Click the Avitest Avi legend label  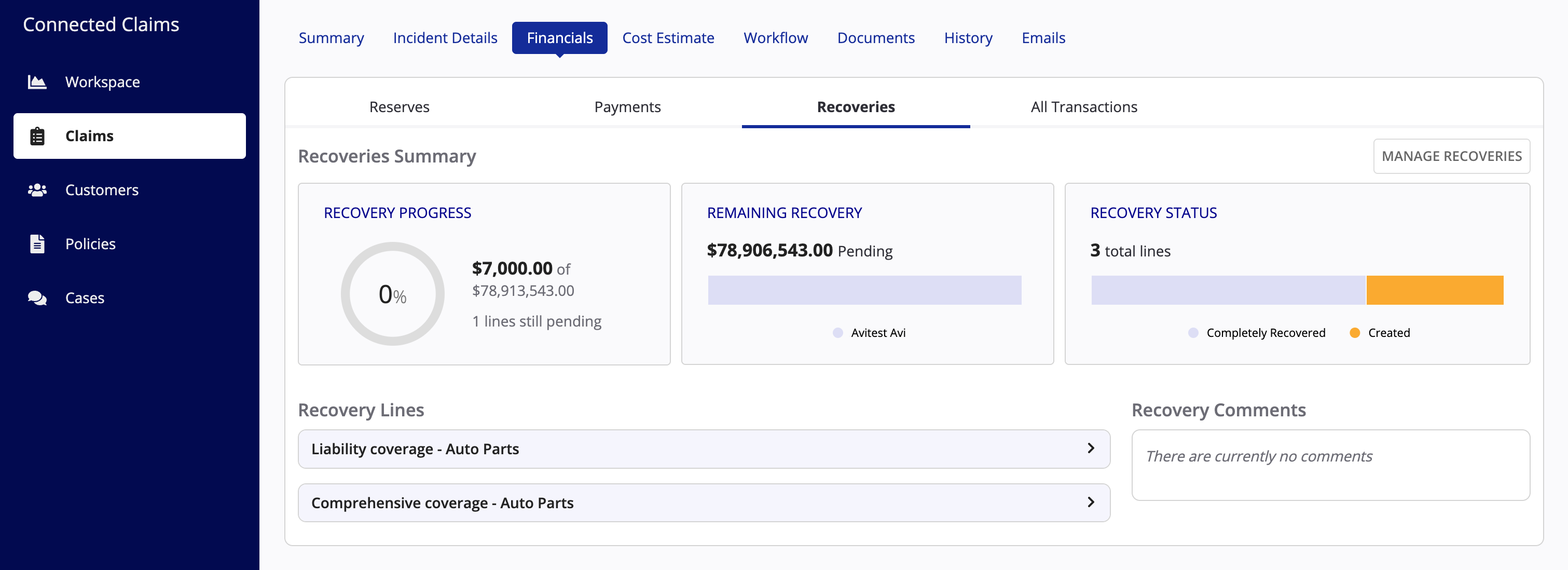point(878,332)
